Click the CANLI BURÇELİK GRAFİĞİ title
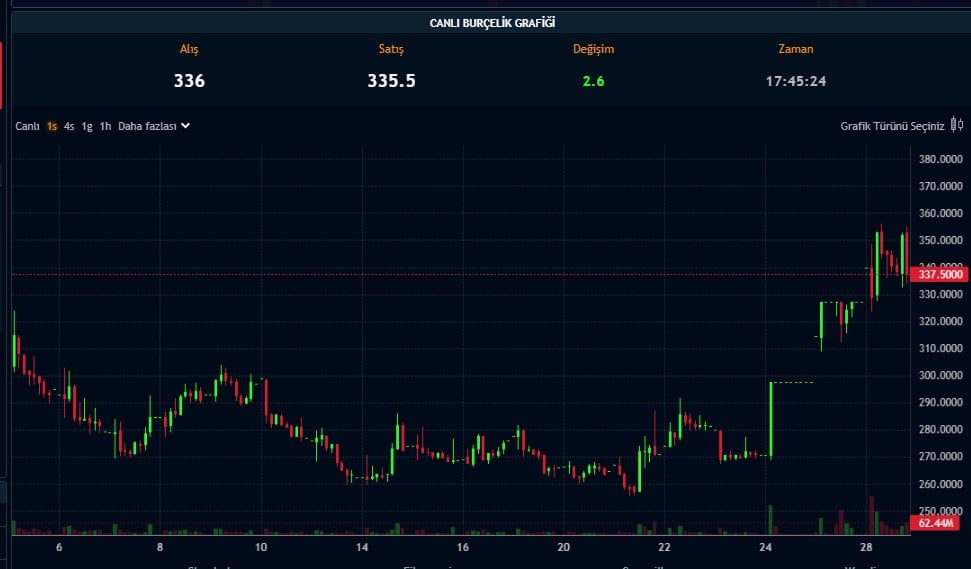Viewport: 971px width, 569px height. click(x=491, y=22)
